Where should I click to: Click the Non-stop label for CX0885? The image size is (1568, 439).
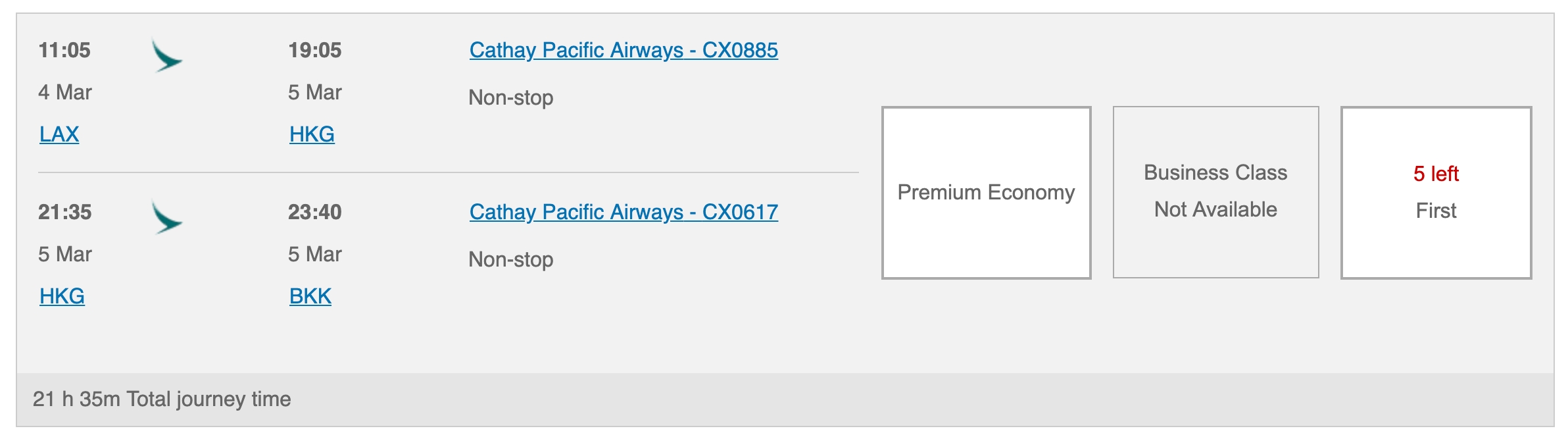coord(510,97)
